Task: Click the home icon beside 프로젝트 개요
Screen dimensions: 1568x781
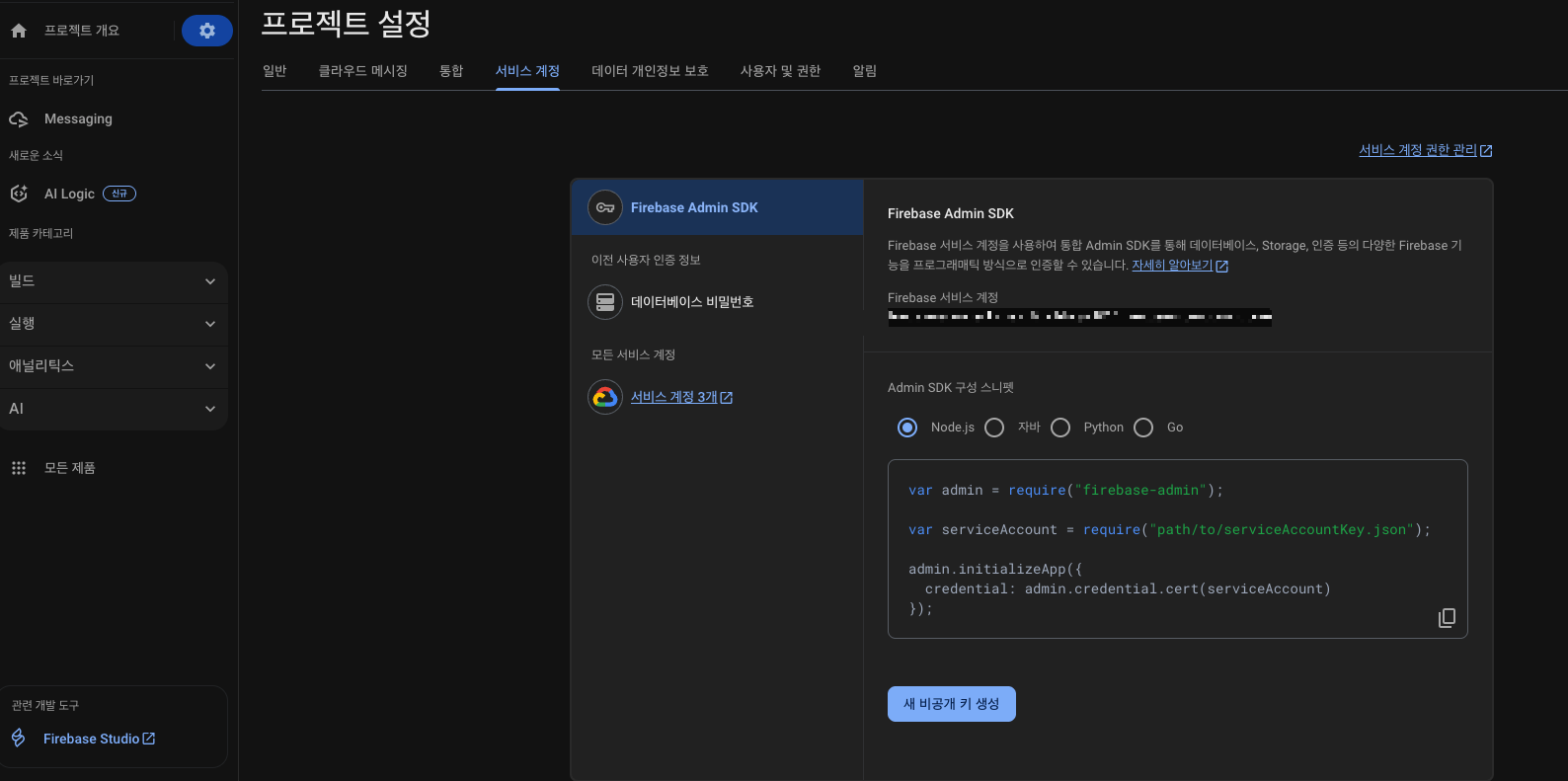Action: [19, 31]
